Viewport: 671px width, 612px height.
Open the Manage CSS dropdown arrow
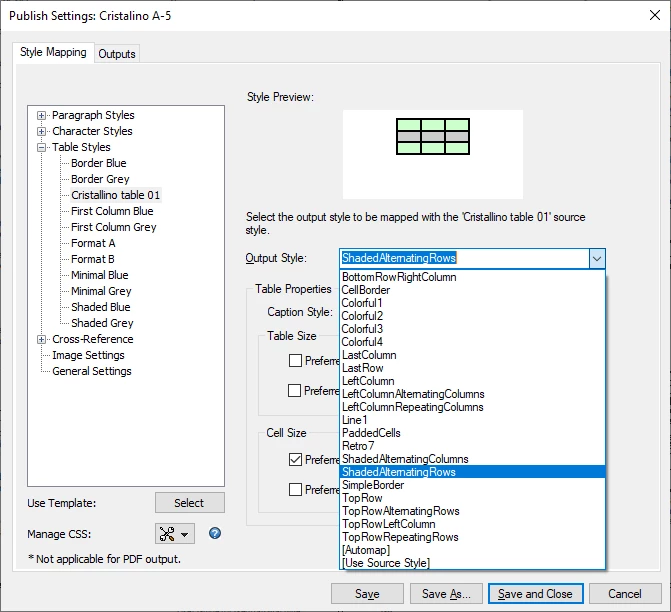click(x=184, y=535)
